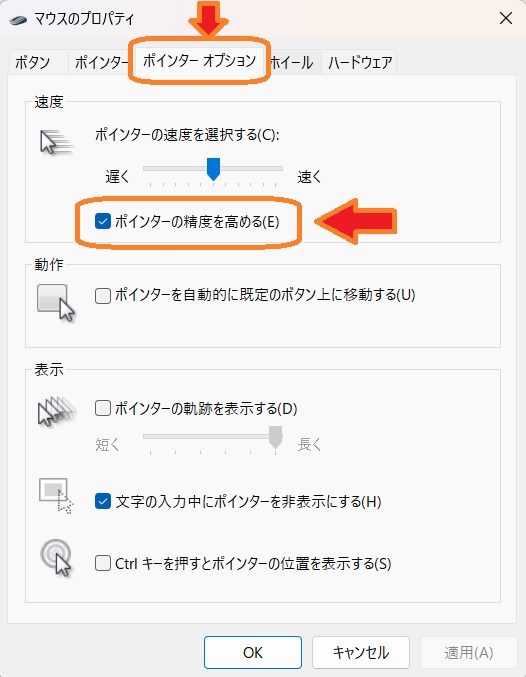Click the OK button
Screen dimensions: 526x677
coord(253,652)
